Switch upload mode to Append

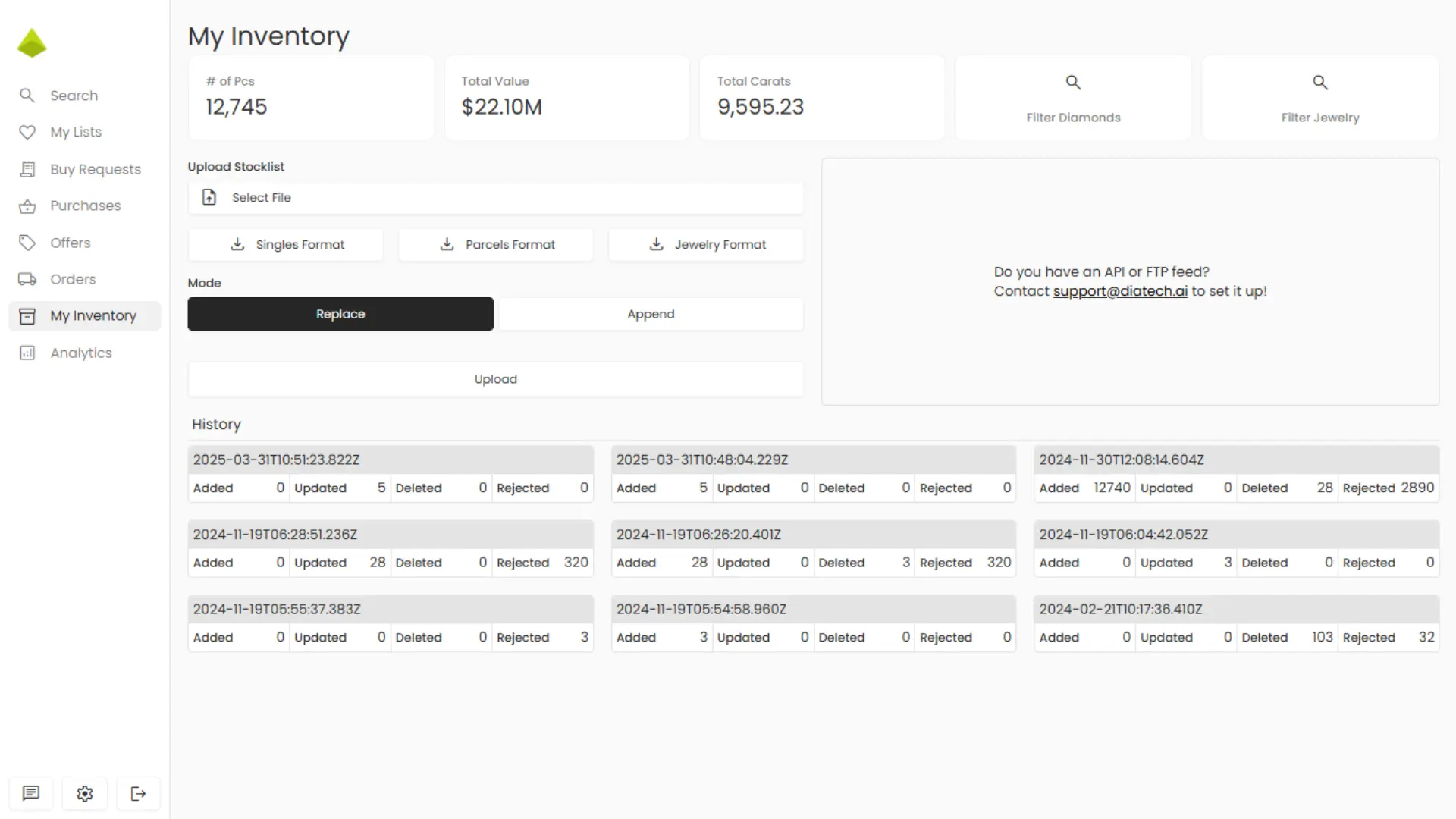(651, 314)
